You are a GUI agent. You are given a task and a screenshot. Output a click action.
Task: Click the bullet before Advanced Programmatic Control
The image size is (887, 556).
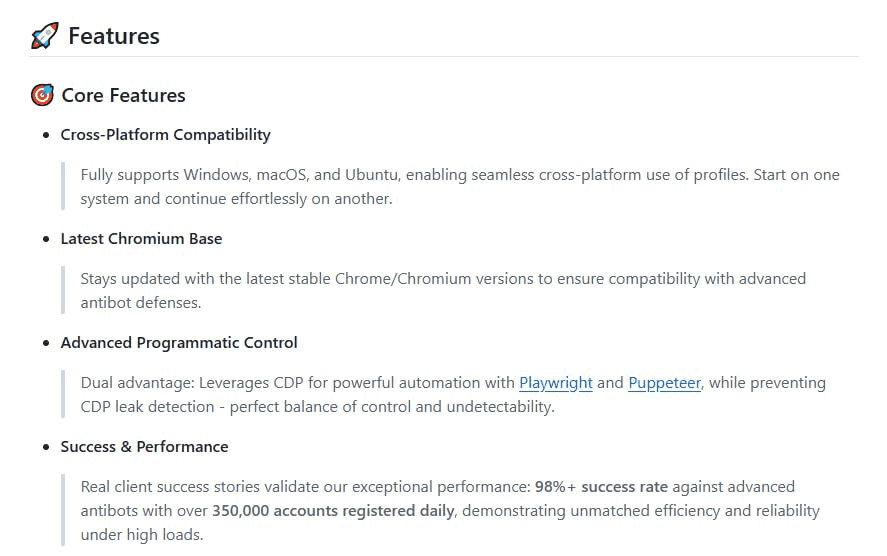46,343
